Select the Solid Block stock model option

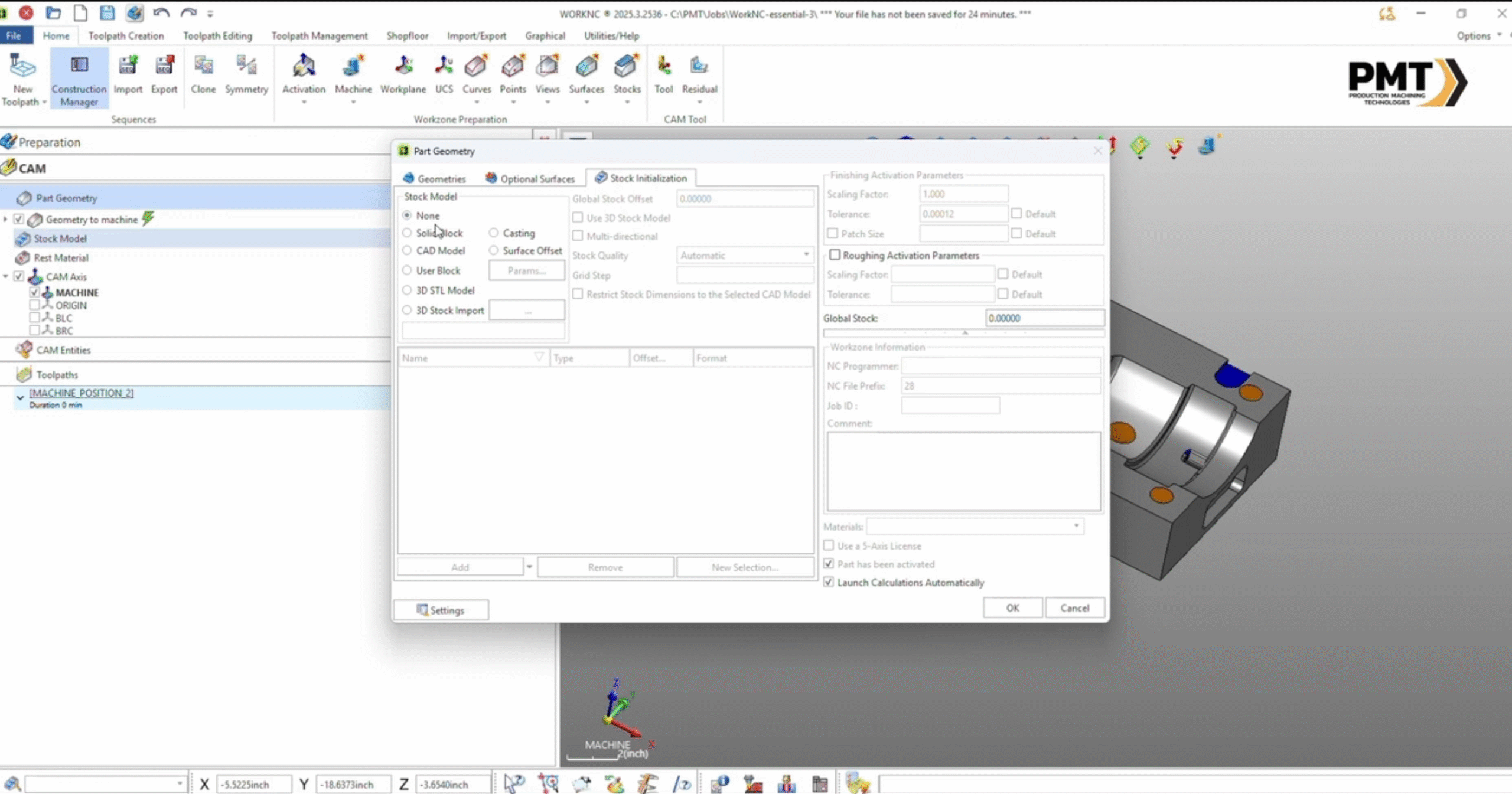click(x=407, y=233)
